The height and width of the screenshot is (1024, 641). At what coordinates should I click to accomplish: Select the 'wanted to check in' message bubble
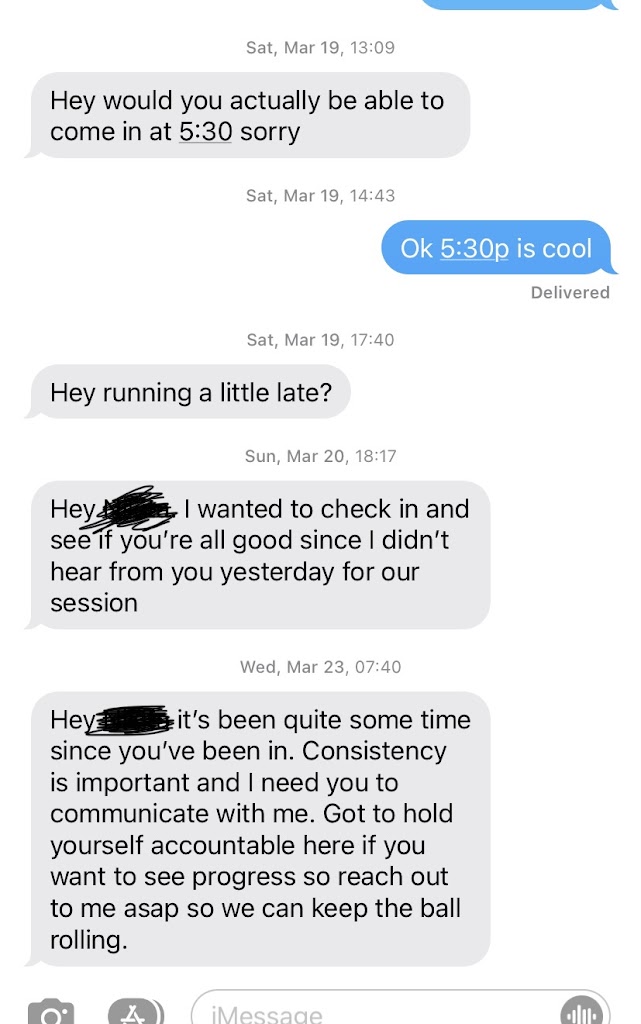[x=258, y=555]
